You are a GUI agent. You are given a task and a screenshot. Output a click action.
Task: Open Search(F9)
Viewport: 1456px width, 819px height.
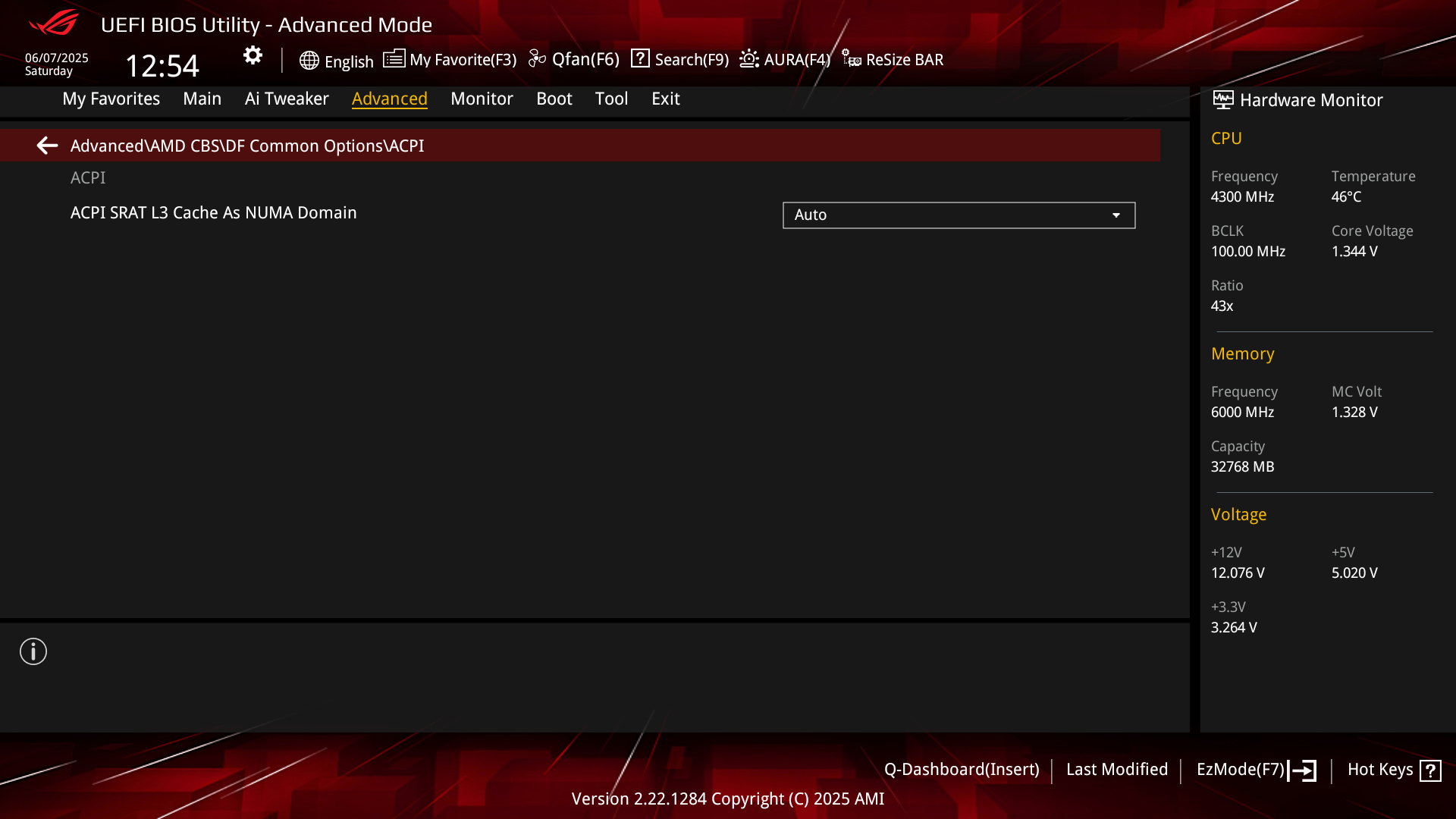692,60
